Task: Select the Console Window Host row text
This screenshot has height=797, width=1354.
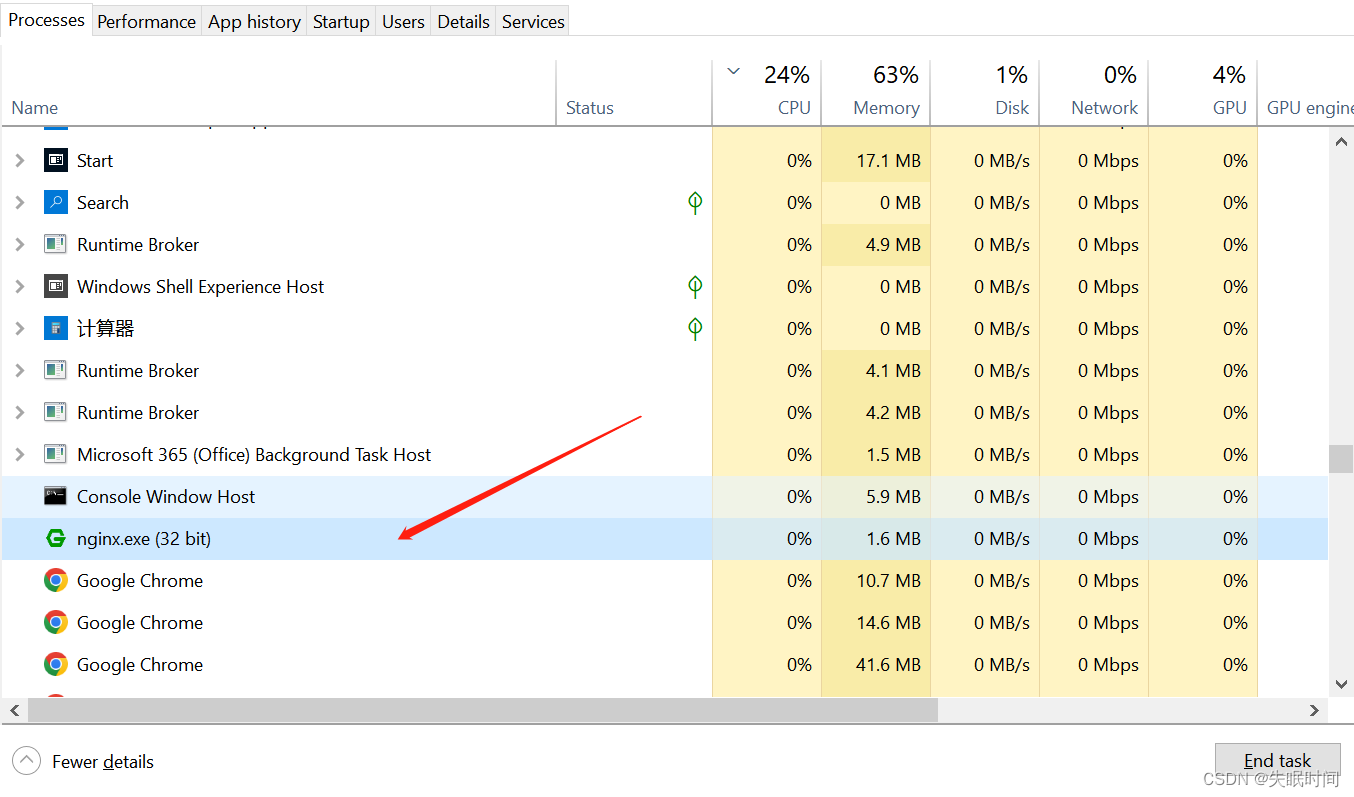Action: 166,497
